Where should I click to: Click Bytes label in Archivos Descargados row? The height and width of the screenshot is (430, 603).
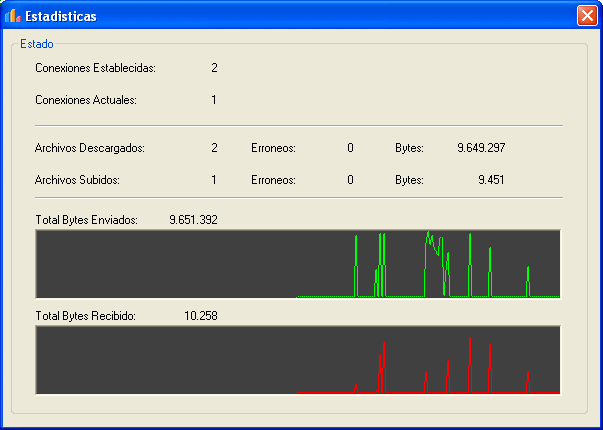coord(409,148)
